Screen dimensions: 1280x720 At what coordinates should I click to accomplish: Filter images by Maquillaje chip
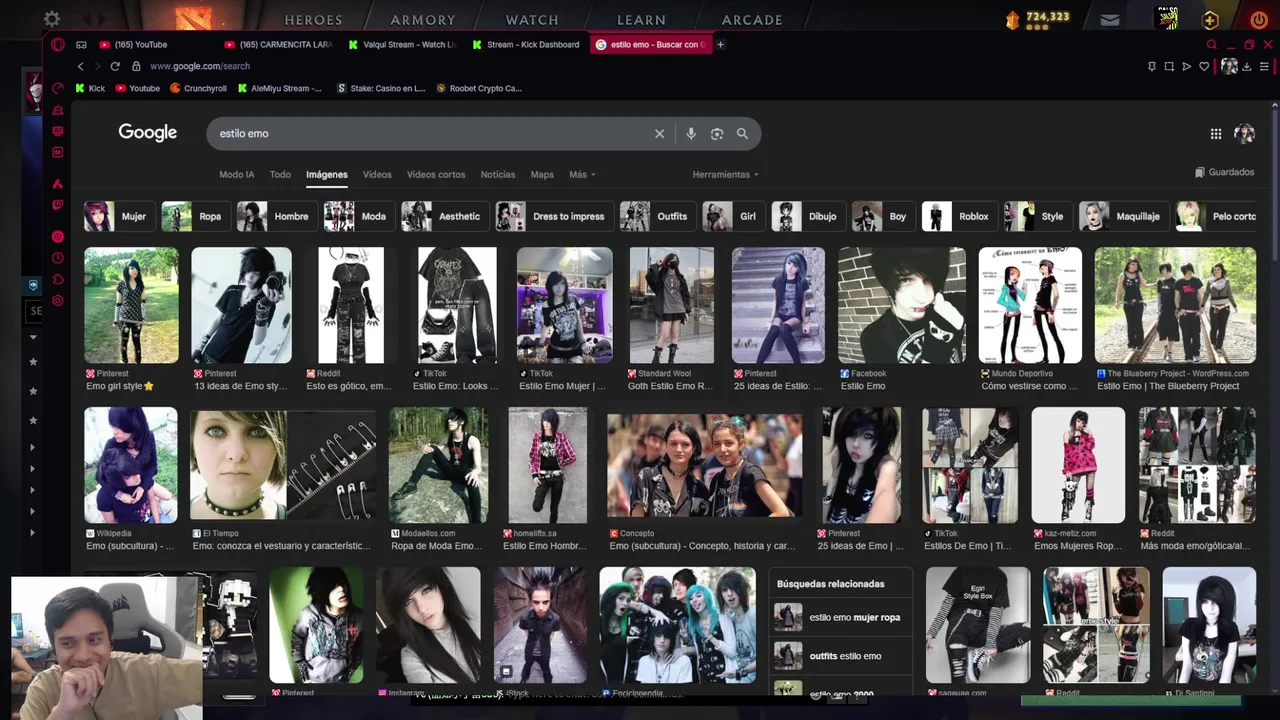[1122, 216]
